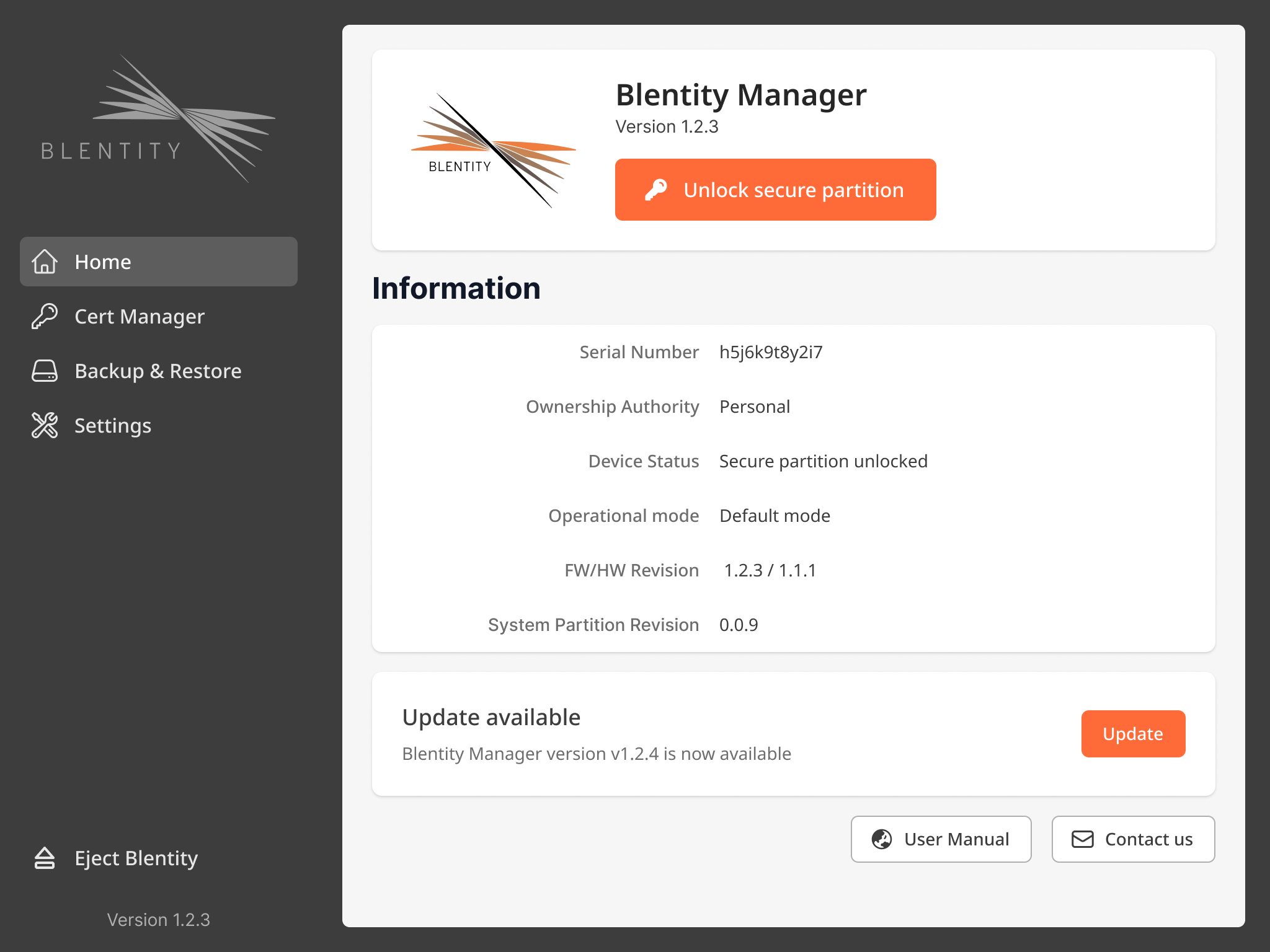
Task: Click the Eject Blentity eject icon
Action: click(x=45, y=858)
